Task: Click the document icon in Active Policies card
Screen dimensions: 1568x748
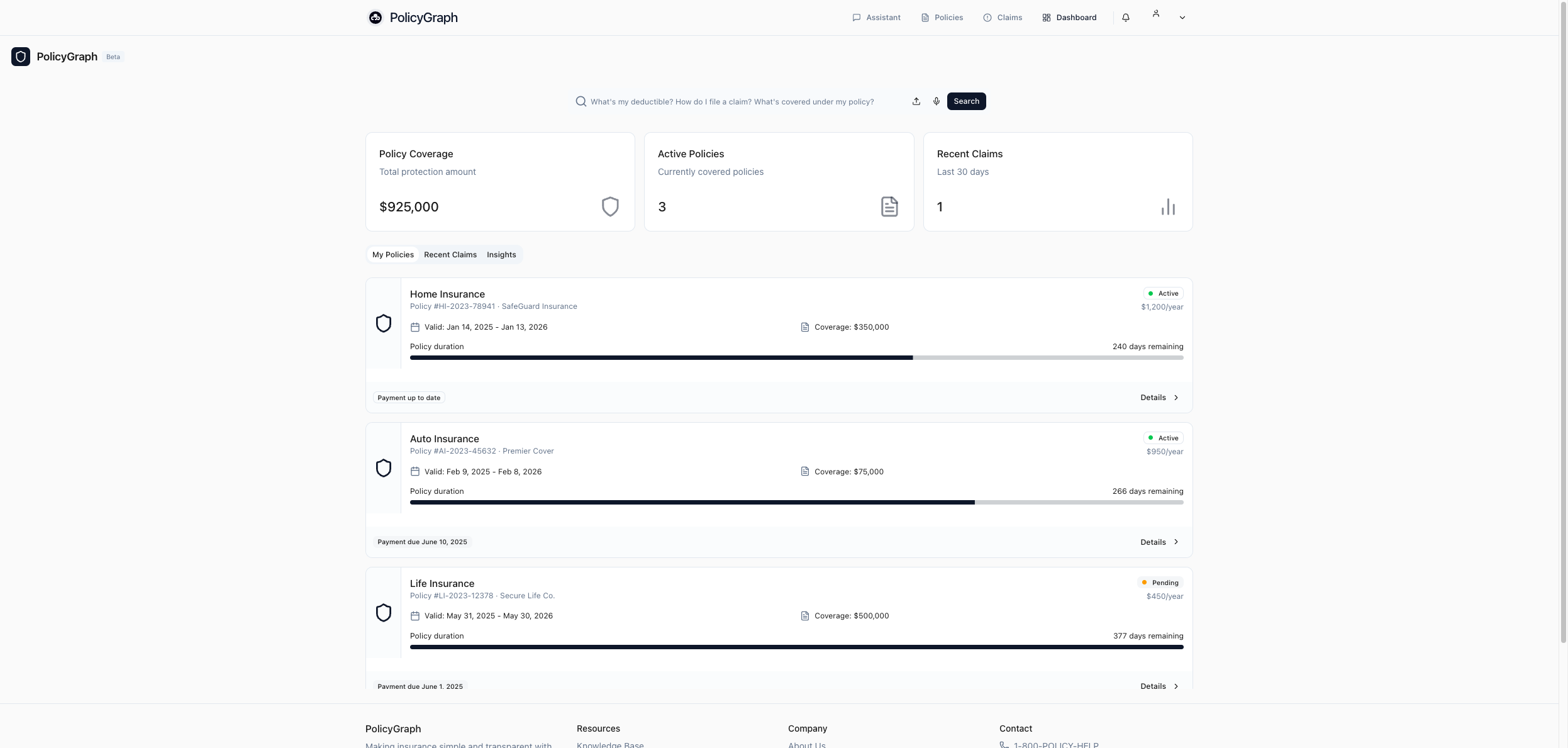Action: tap(889, 206)
